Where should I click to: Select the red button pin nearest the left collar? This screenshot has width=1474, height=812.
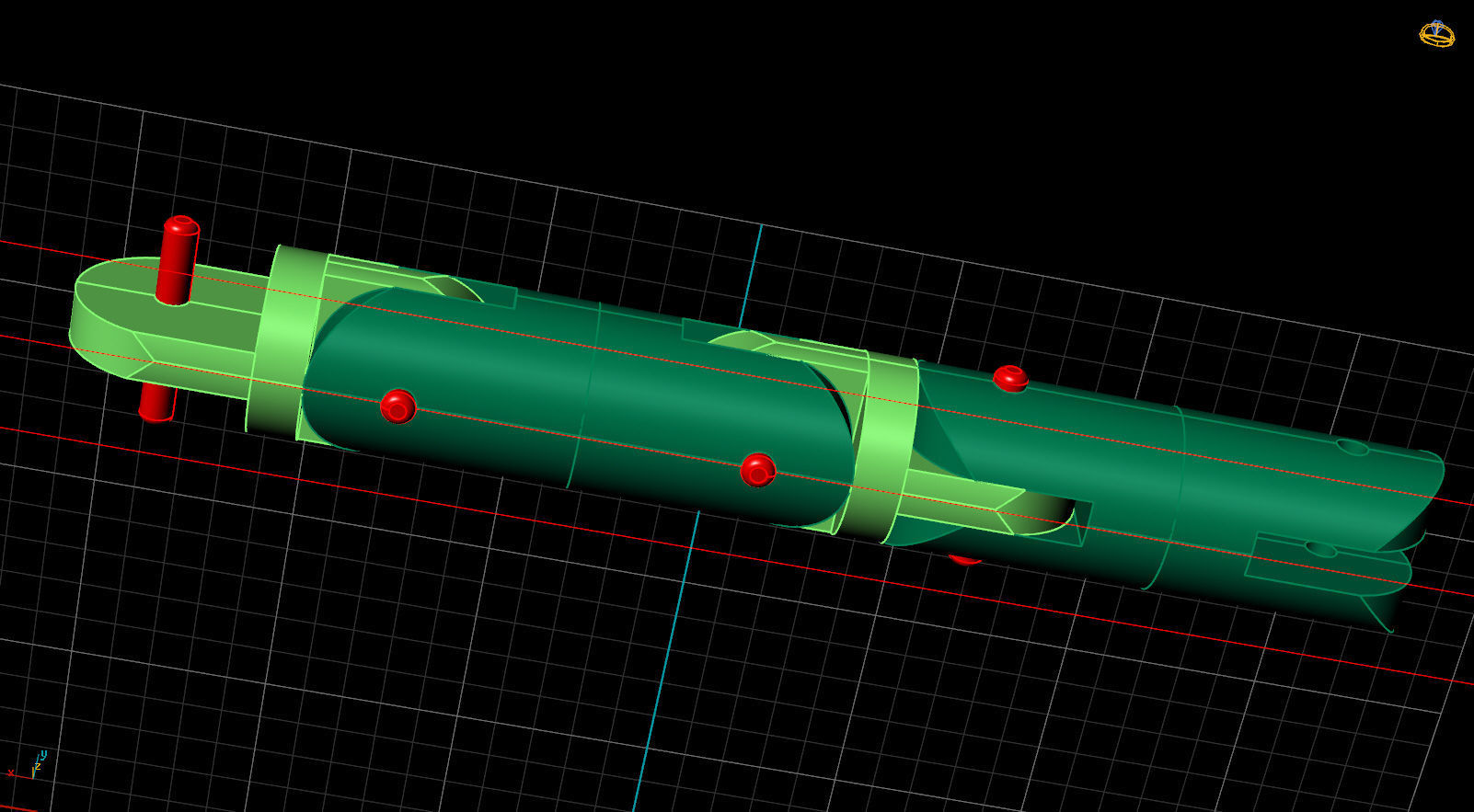click(x=397, y=406)
